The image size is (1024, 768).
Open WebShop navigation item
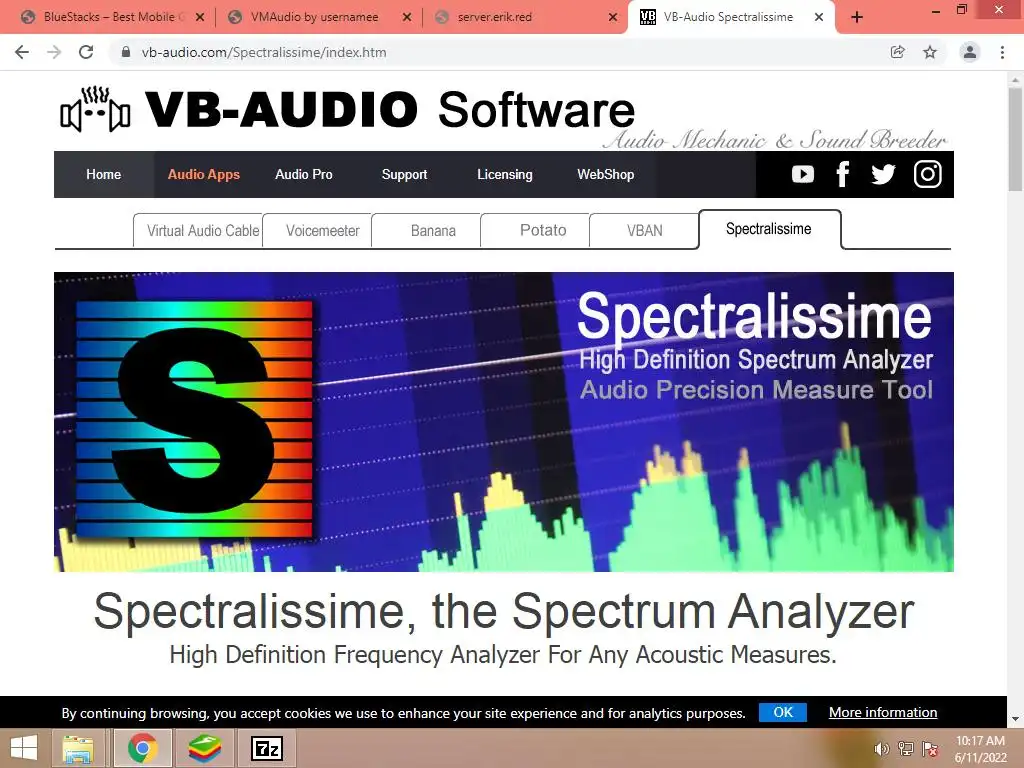(605, 174)
